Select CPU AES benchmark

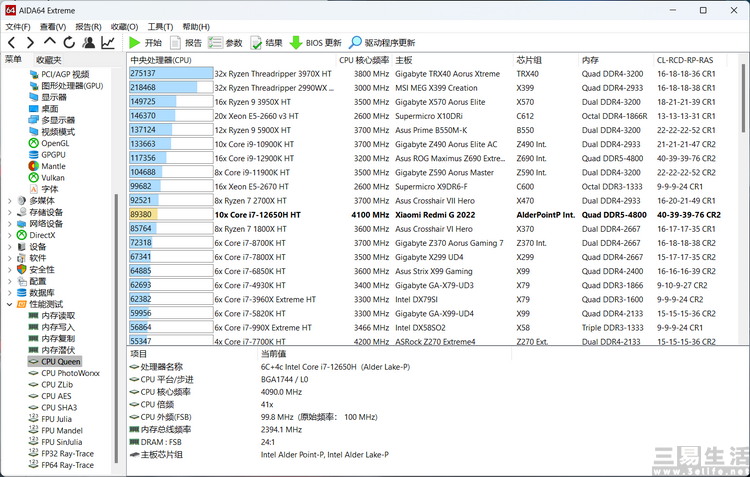(50, 396)
